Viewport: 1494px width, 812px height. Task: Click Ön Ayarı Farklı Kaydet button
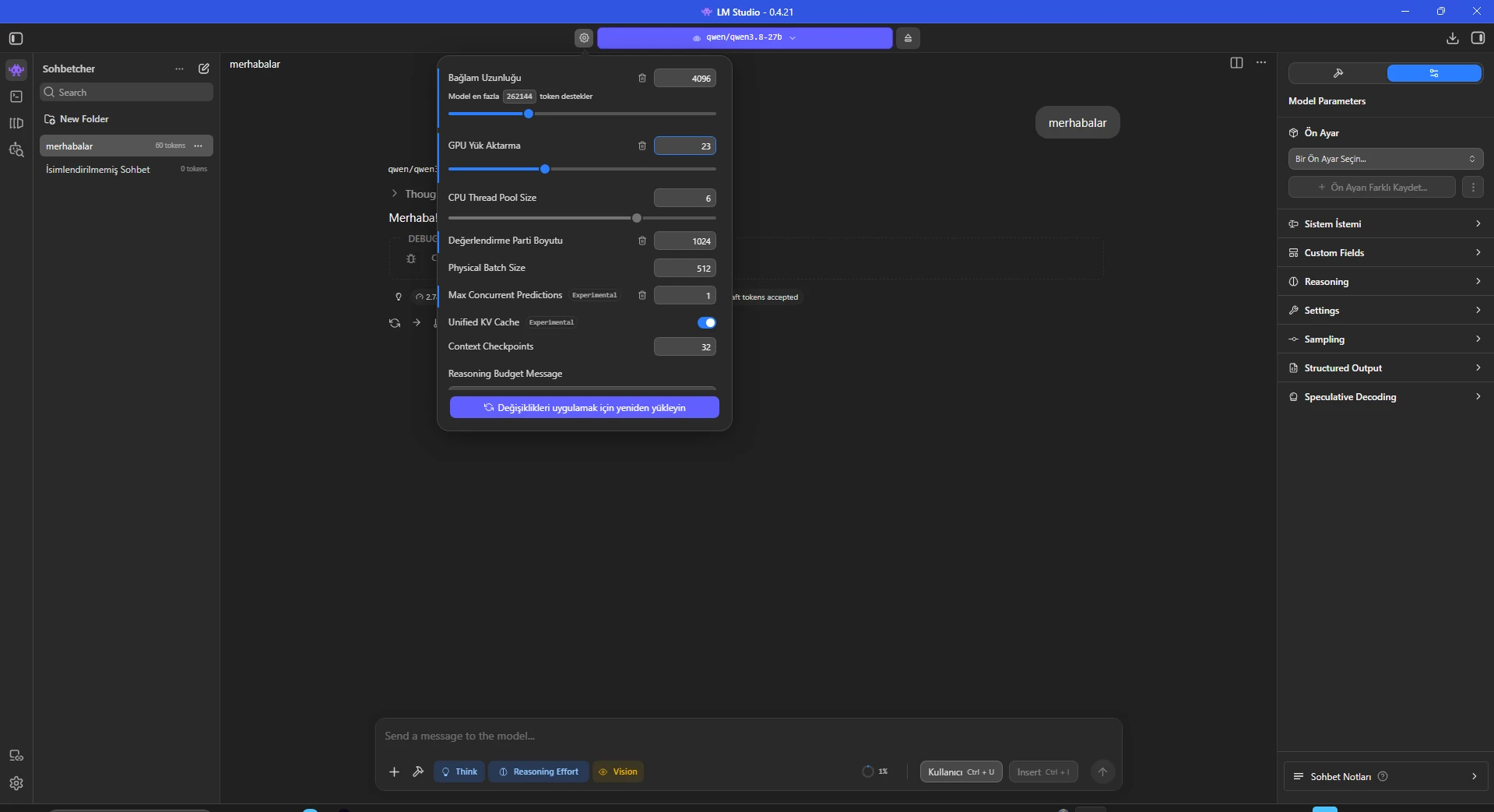pos(1372,187)
